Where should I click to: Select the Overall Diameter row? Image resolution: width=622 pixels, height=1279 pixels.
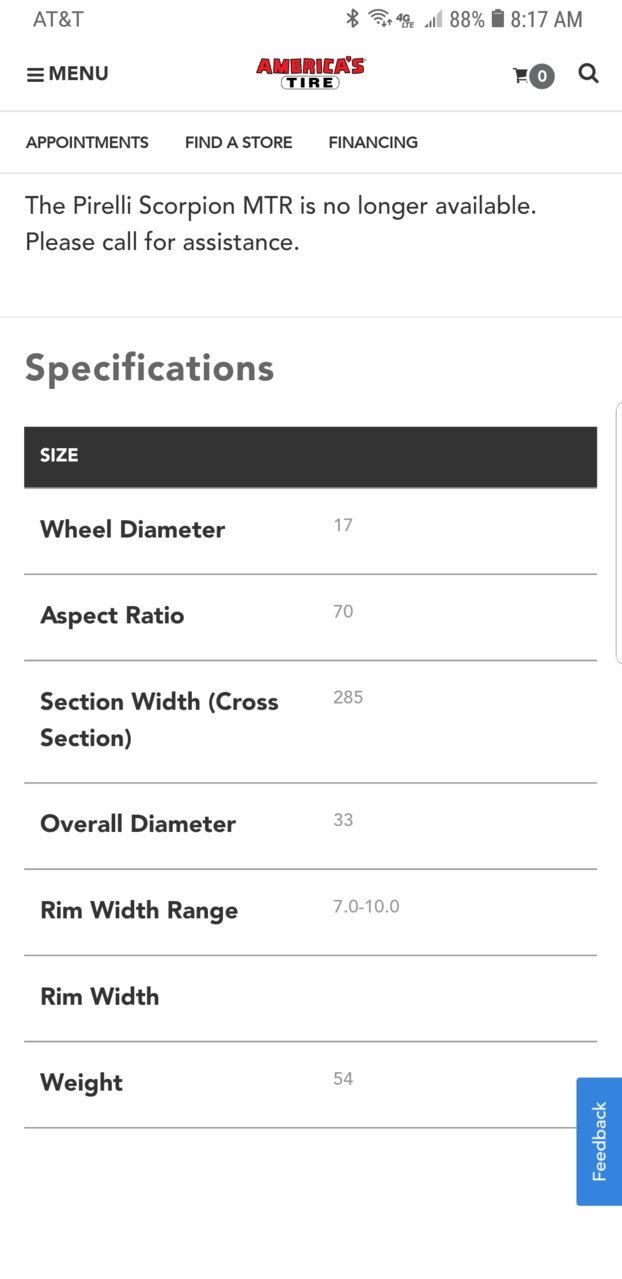point(310,826)
